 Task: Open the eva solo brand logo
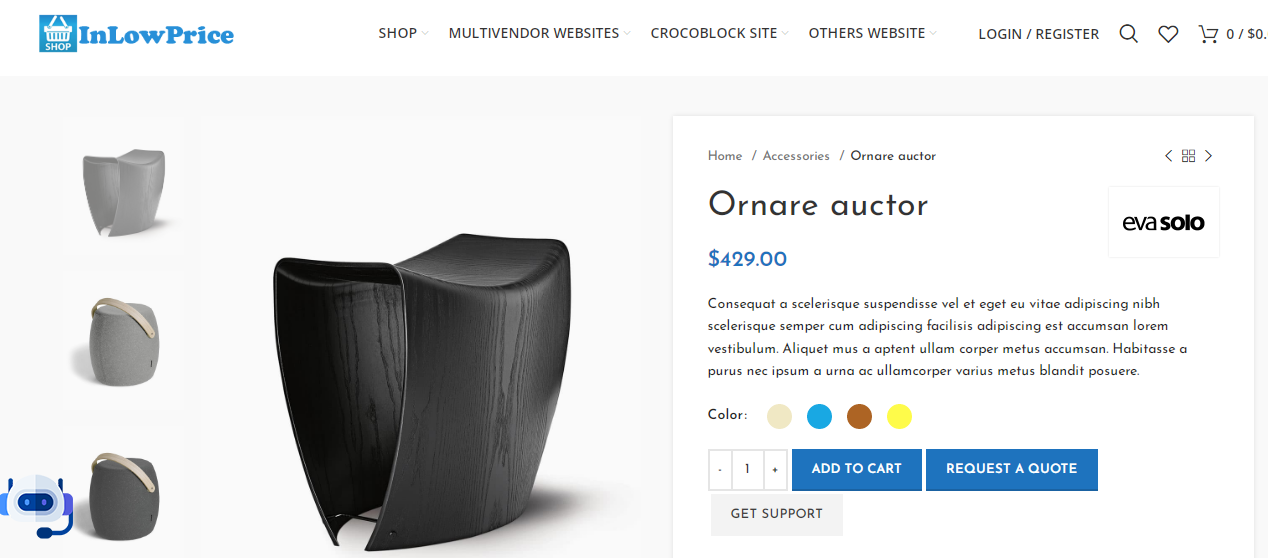click(1163, 222)
